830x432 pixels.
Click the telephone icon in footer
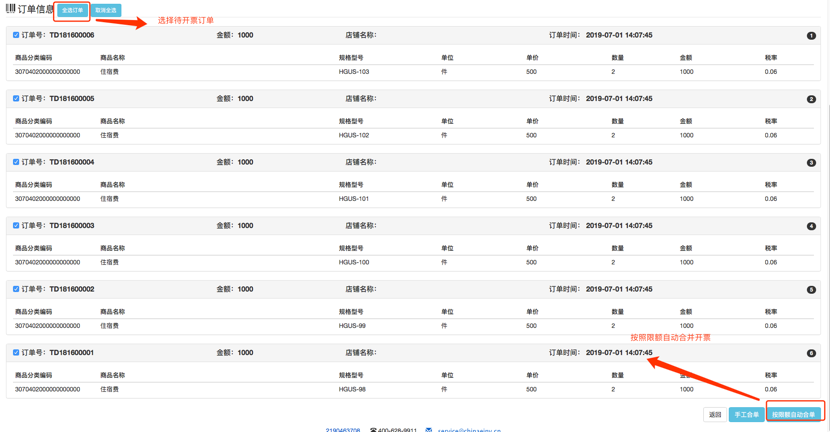[373, 430]
